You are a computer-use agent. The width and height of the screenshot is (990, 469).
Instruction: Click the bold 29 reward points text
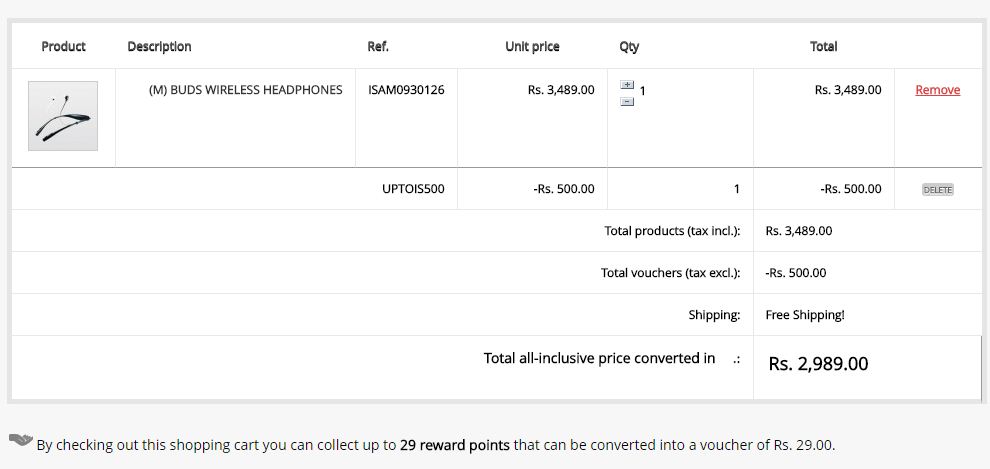point(454,445)
